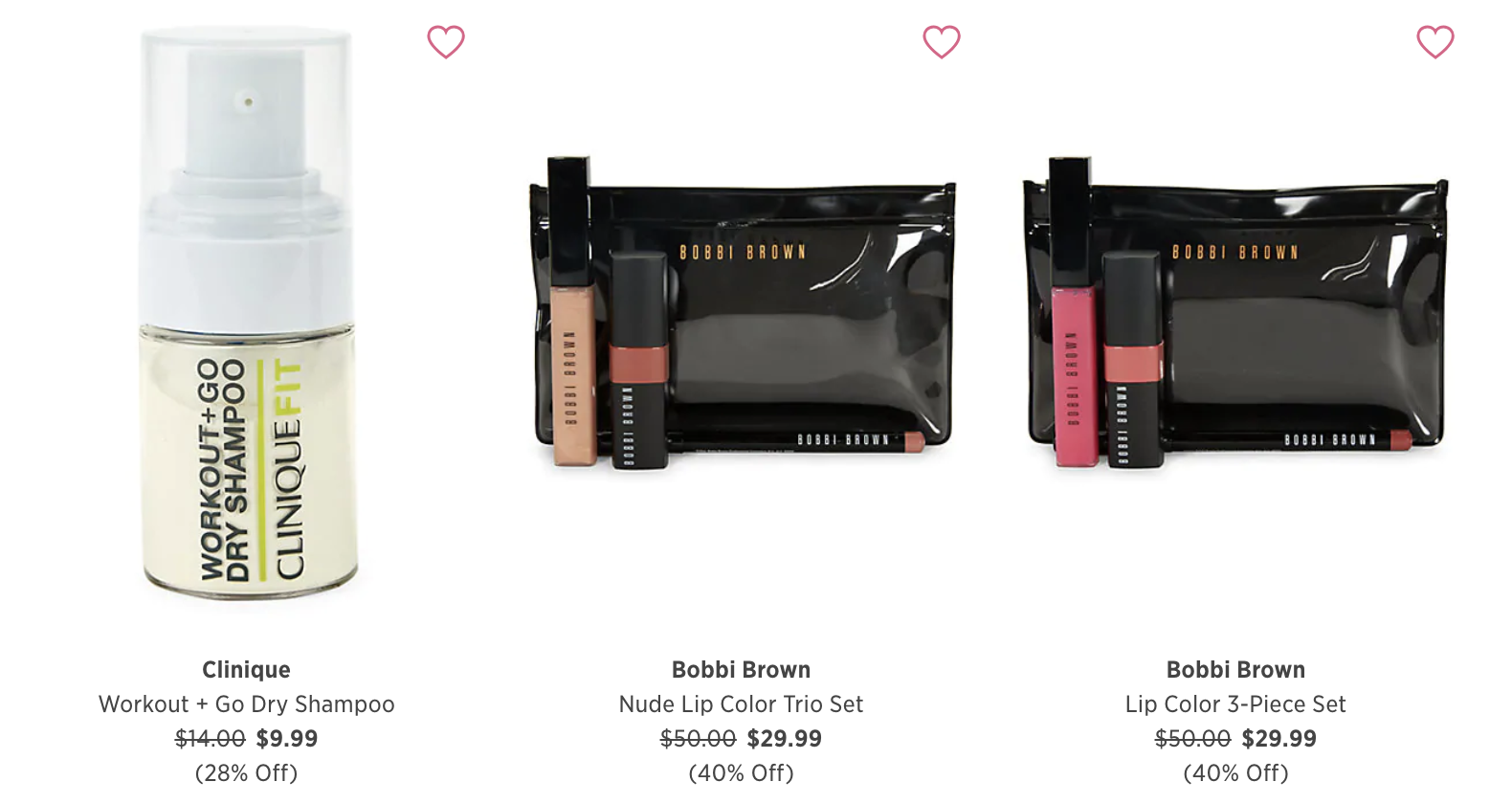Save Lip Color 3-Piece Set with heart icon
The height and width of the screenshot is (804, 1512).
(1435, 42)
